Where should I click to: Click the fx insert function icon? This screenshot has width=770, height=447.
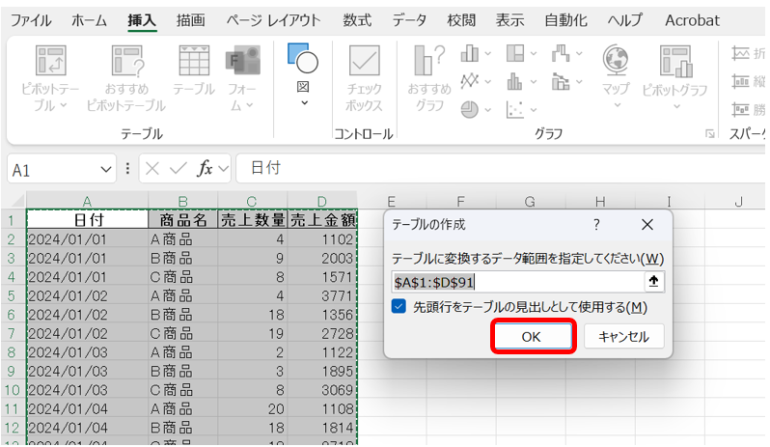[x=204, y=168]
